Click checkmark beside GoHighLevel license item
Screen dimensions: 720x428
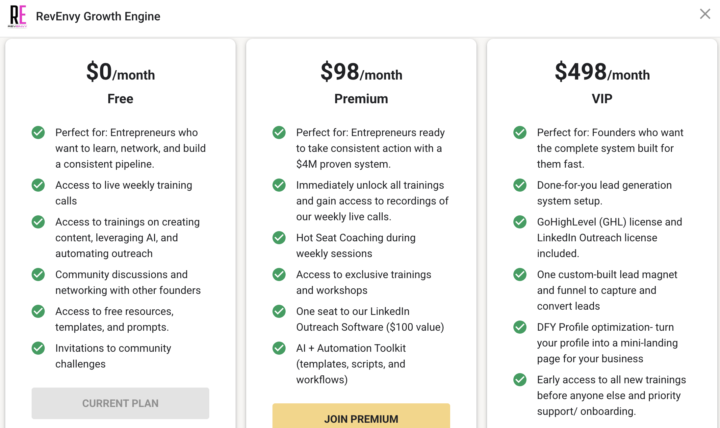pyautogui.click(x=520, y=222)
